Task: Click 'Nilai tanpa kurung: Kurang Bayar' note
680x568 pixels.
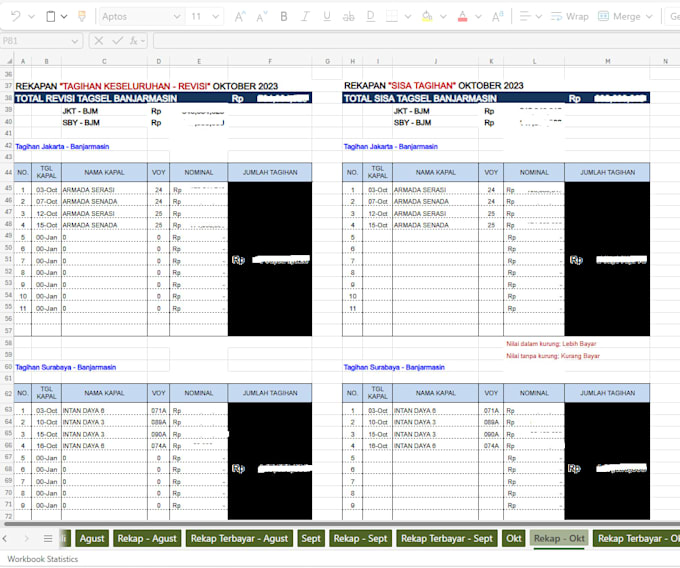Action: (x=553, y=356)
